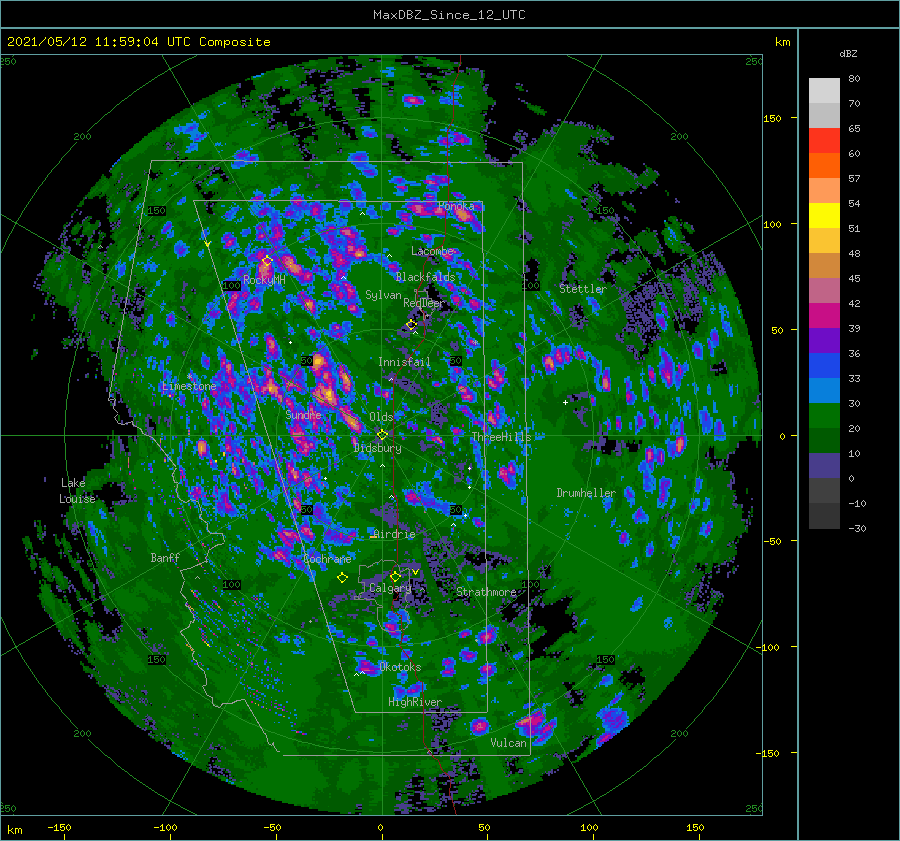The height and width of the screenshot is (841, 900).
Task: Select the 57 value on the dBZ legend
Action: (854, 179)
